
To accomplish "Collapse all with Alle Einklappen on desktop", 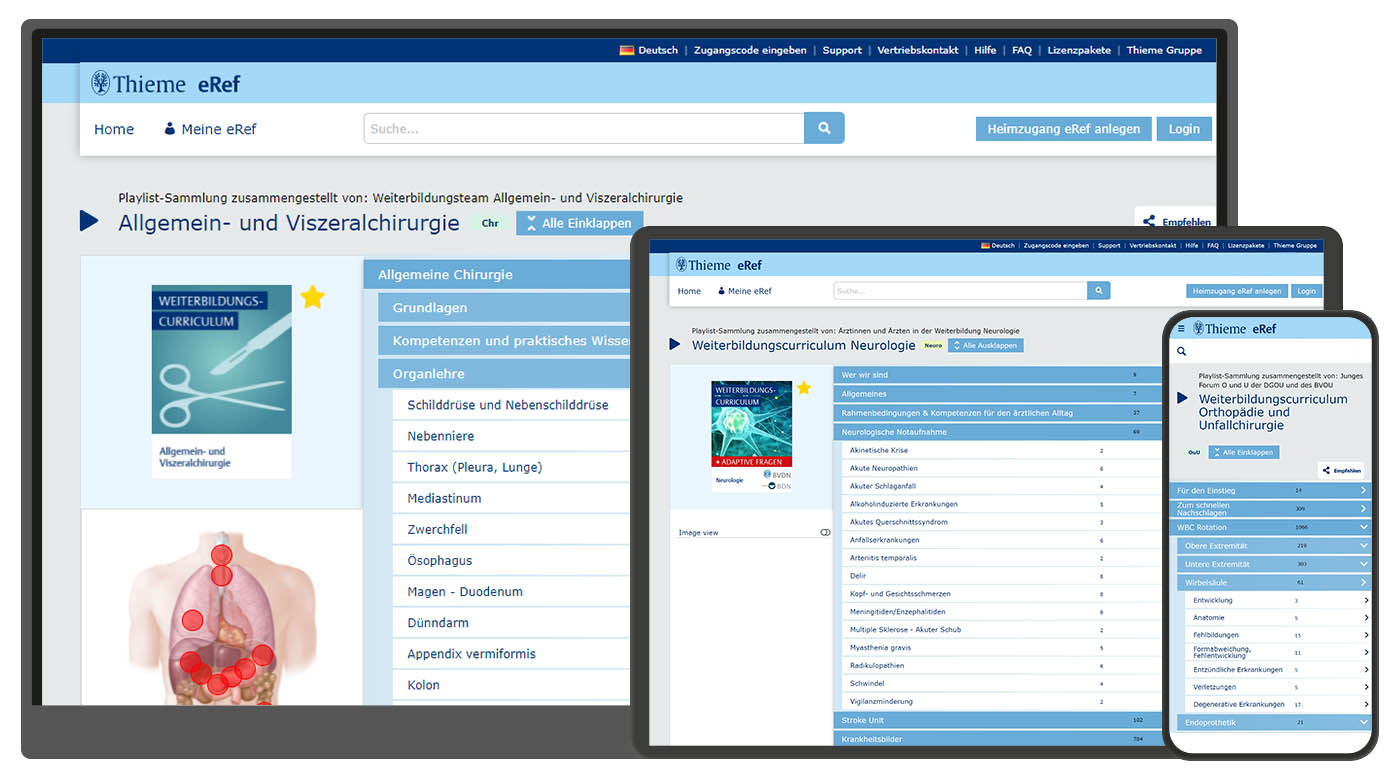I will tap(580, 223).
